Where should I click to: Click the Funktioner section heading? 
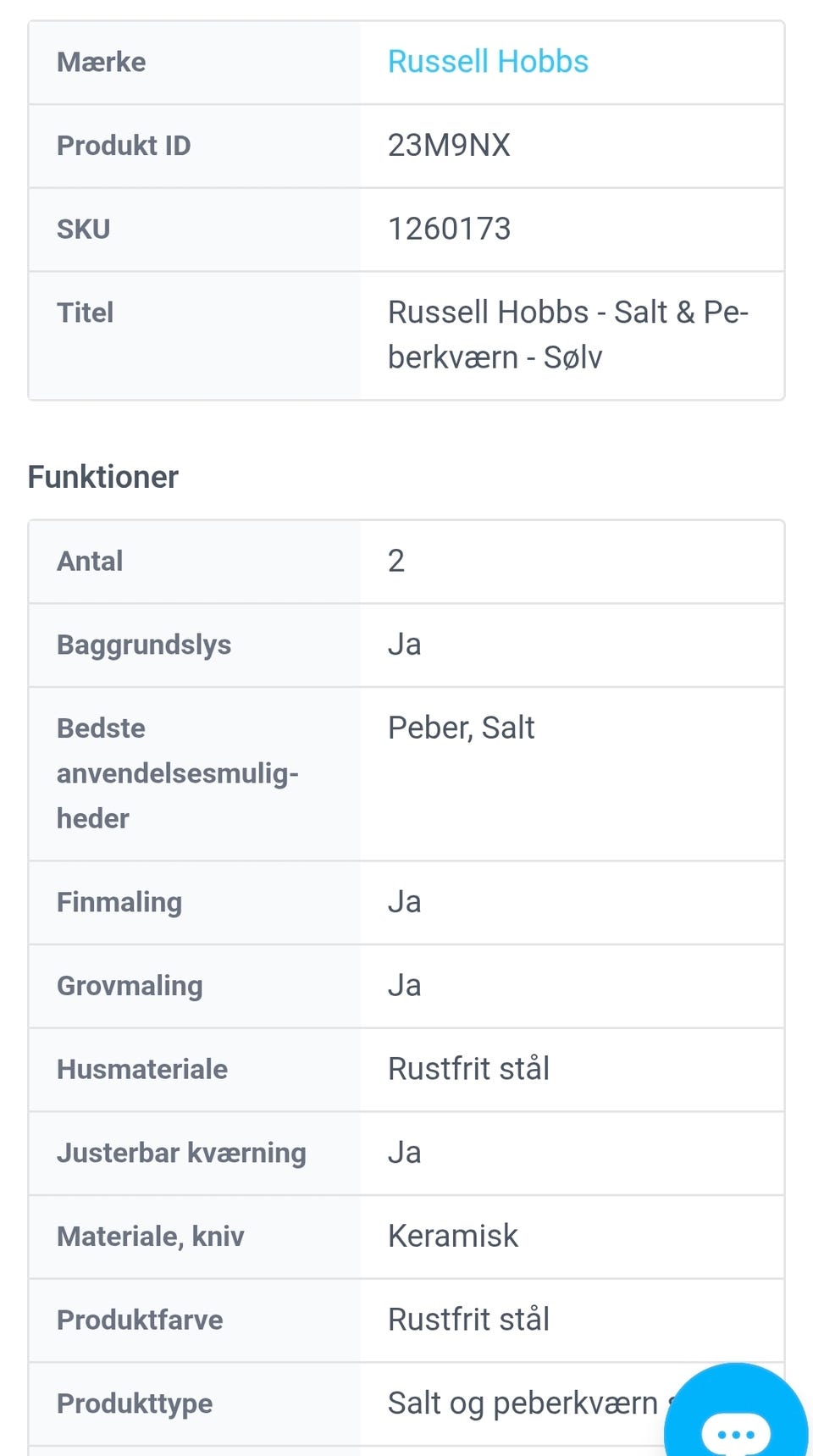pos(103,477)
